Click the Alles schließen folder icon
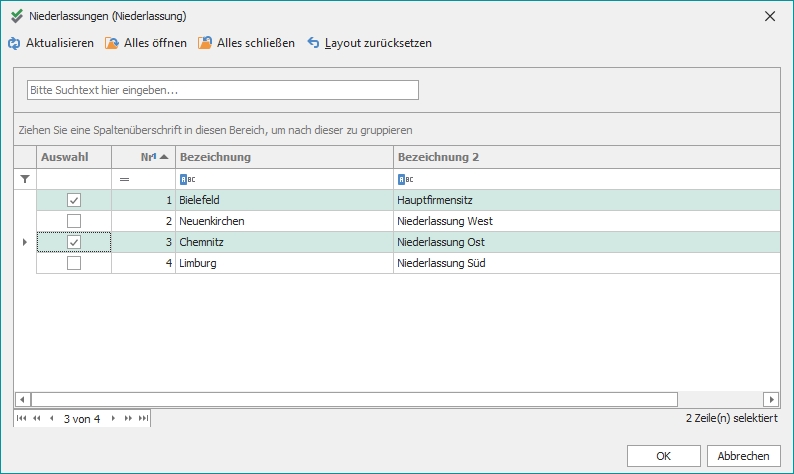 [x=205, y=44]
